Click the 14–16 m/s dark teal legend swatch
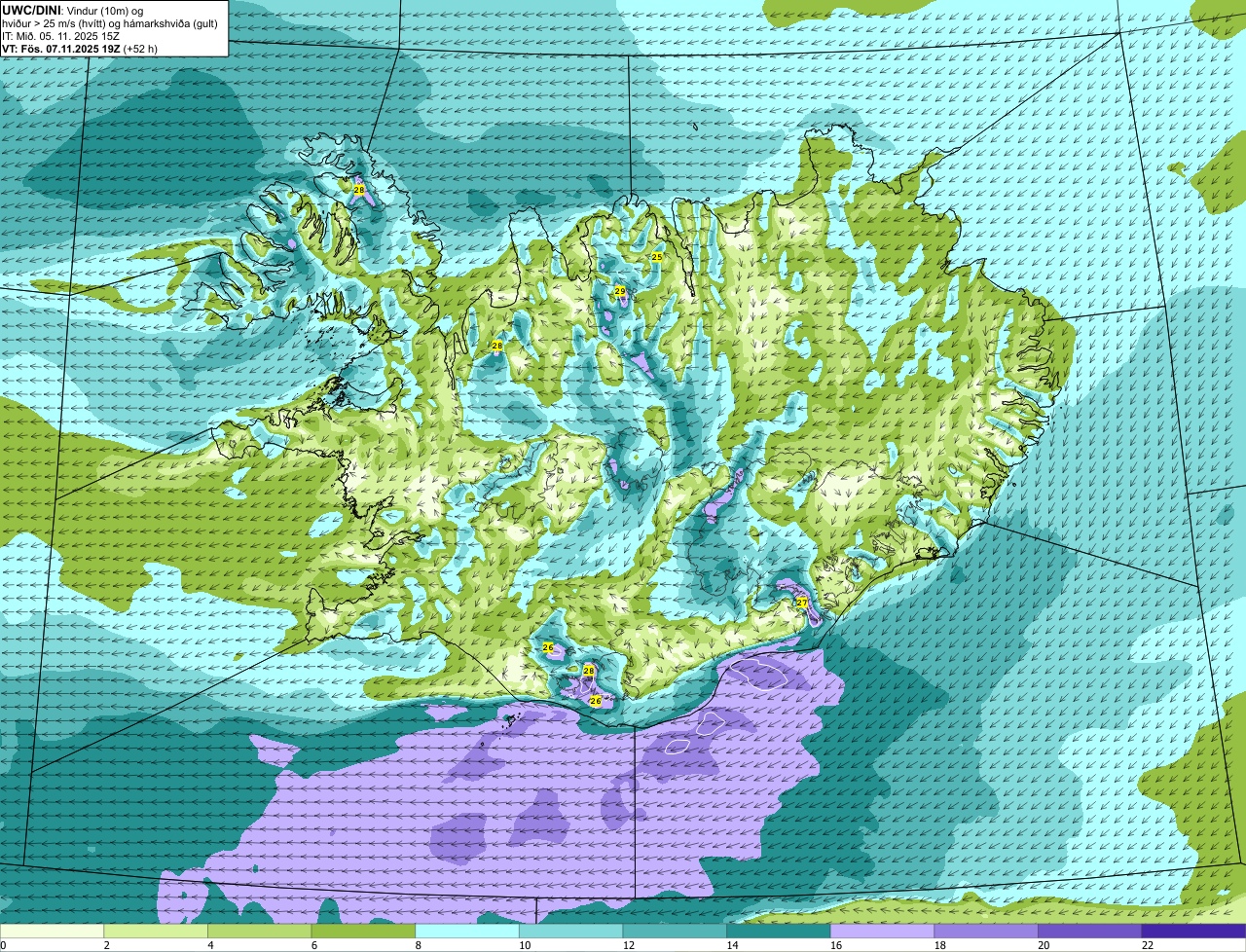The width and height of the screenshot is (1246, 952). click(x=779, y=931)
